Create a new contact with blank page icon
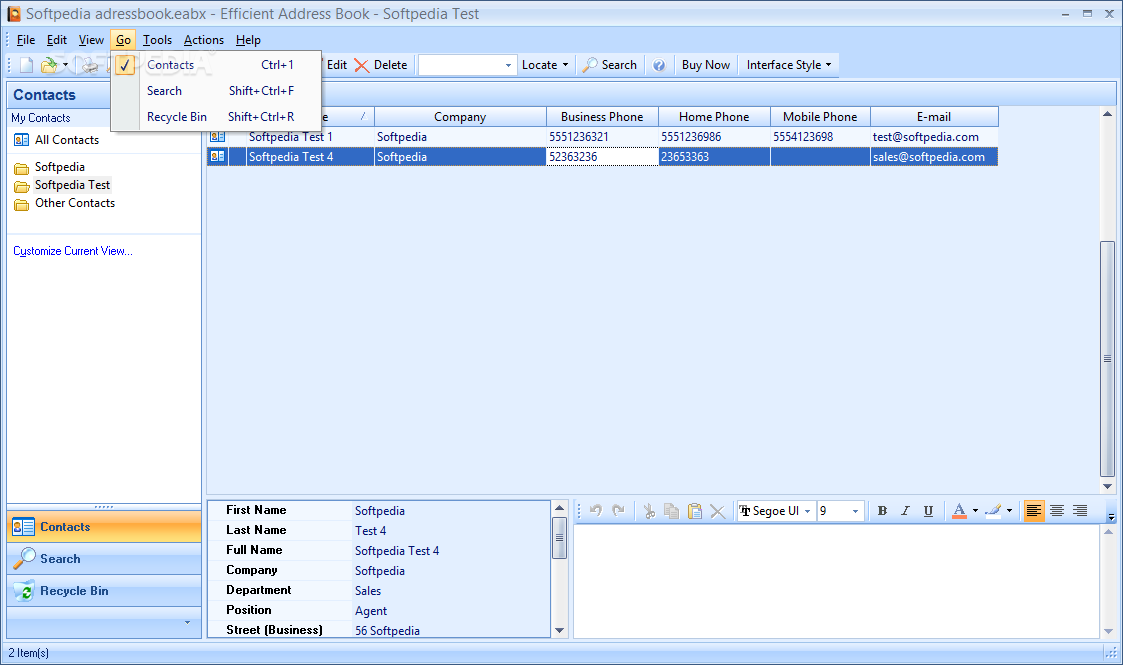This screenshot has height=665, width=1123. coord(26,65)
